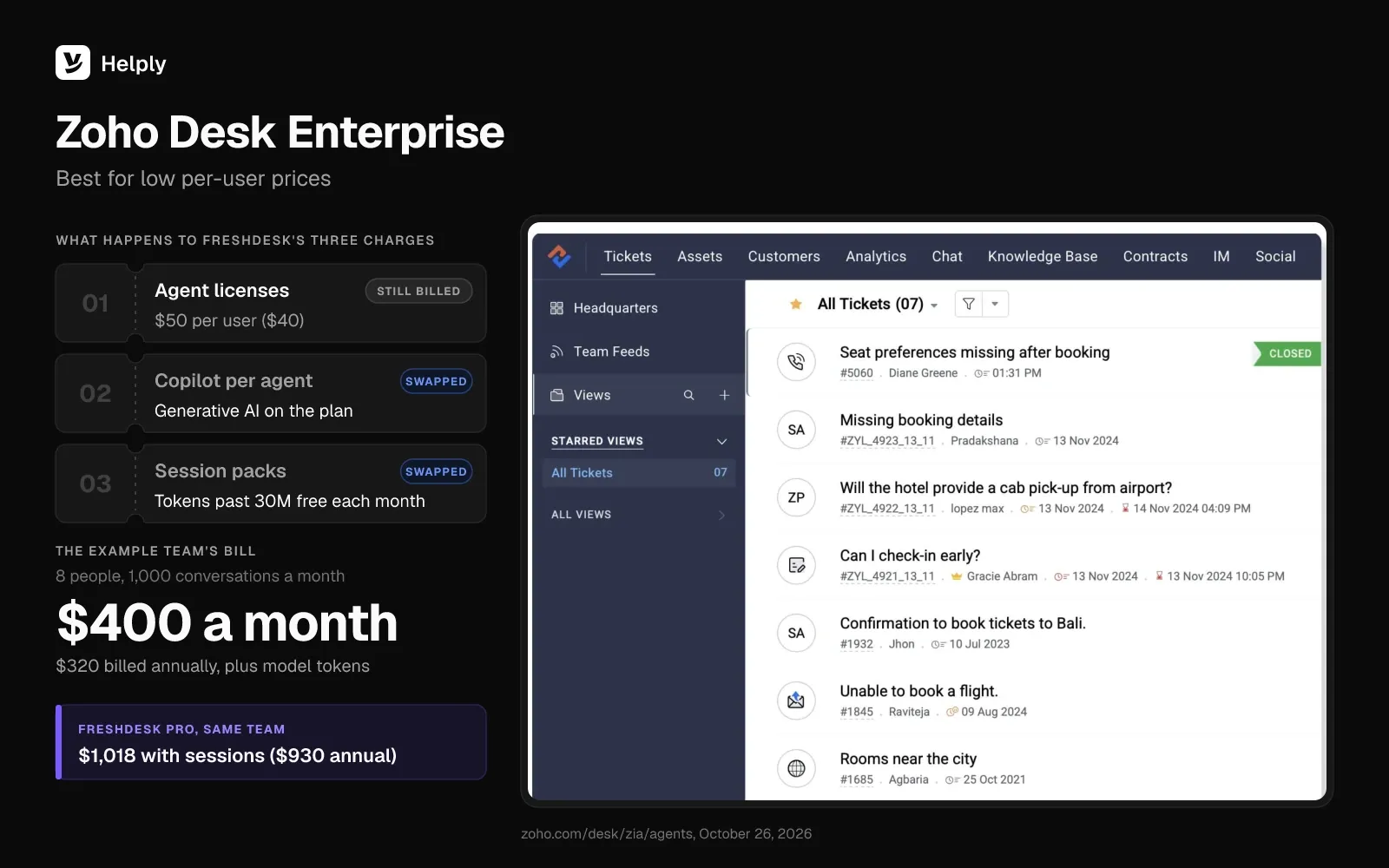Click the STILL BILLED badge on Agent licenses

[418, 291]
